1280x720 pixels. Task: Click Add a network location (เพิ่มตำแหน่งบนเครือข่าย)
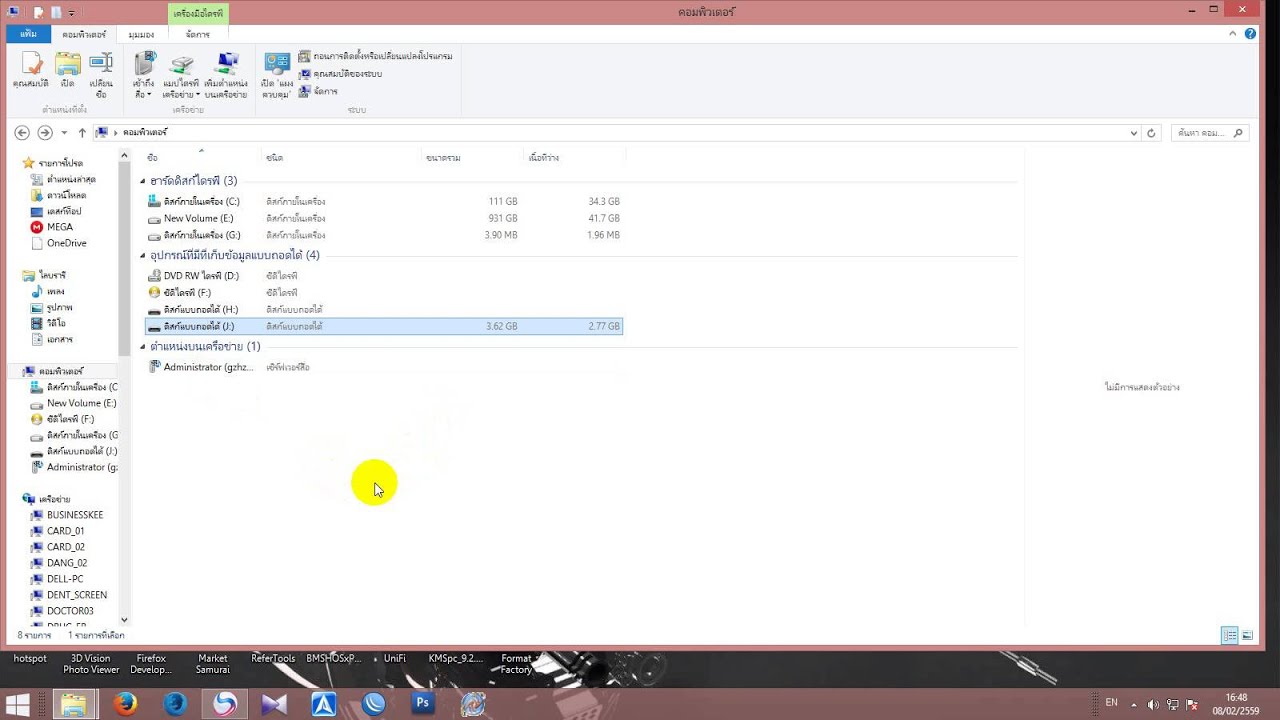(226, 75)
